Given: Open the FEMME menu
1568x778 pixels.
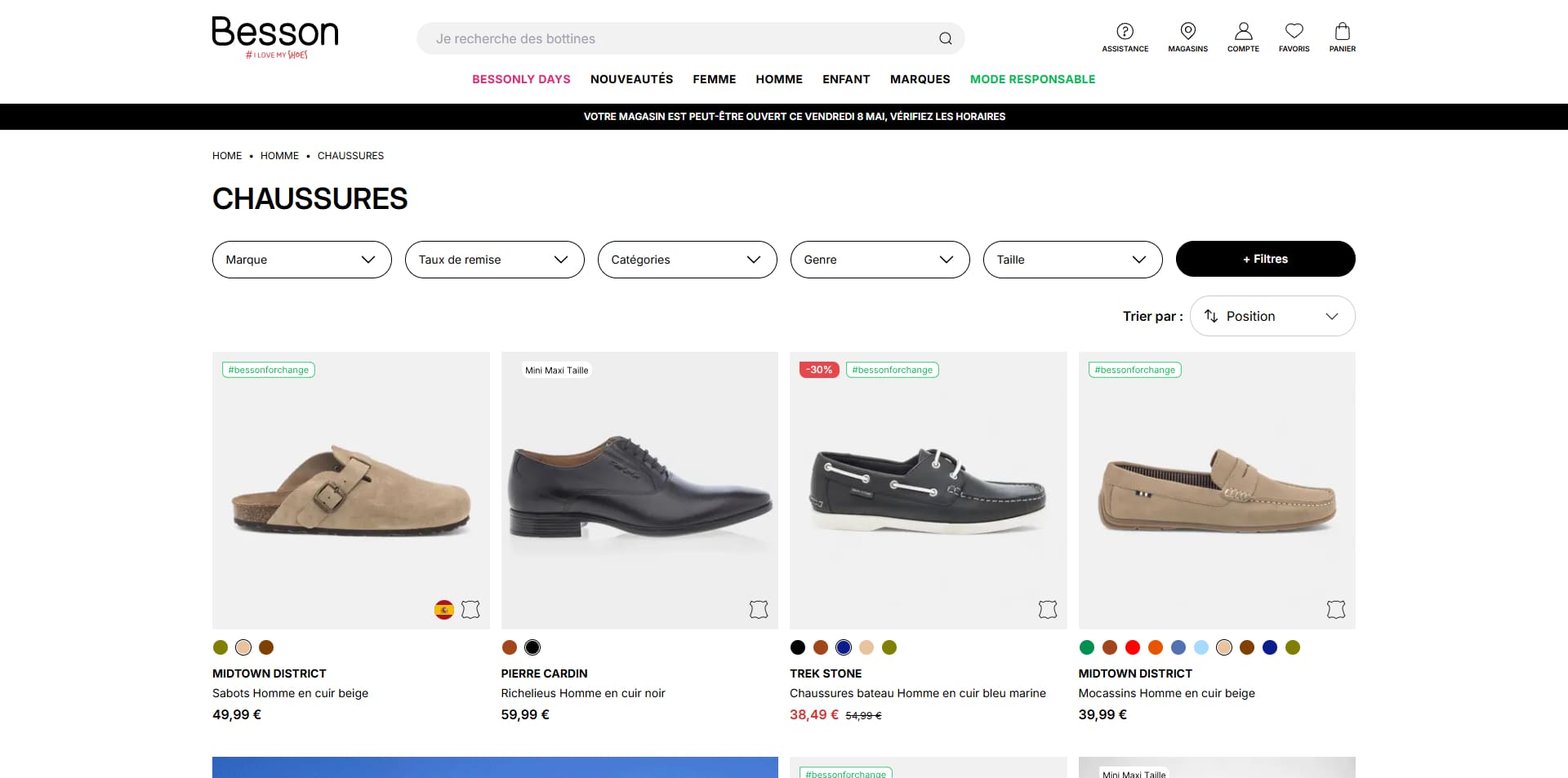Looking at the screenshot, I should [x=715, y=79].
